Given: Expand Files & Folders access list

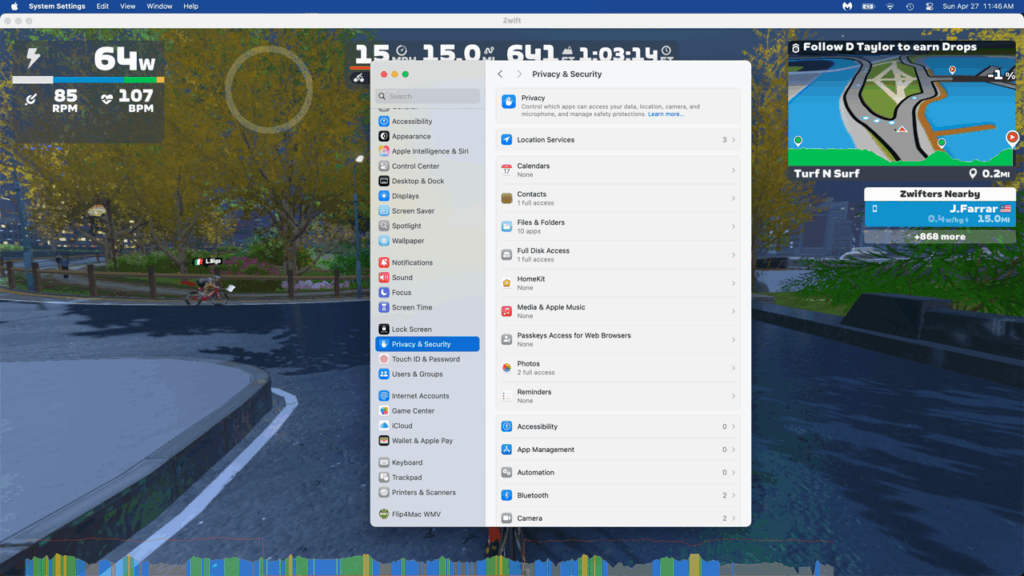Looking at the screenshot, I should pyautogui.click(x=618, y=227).
